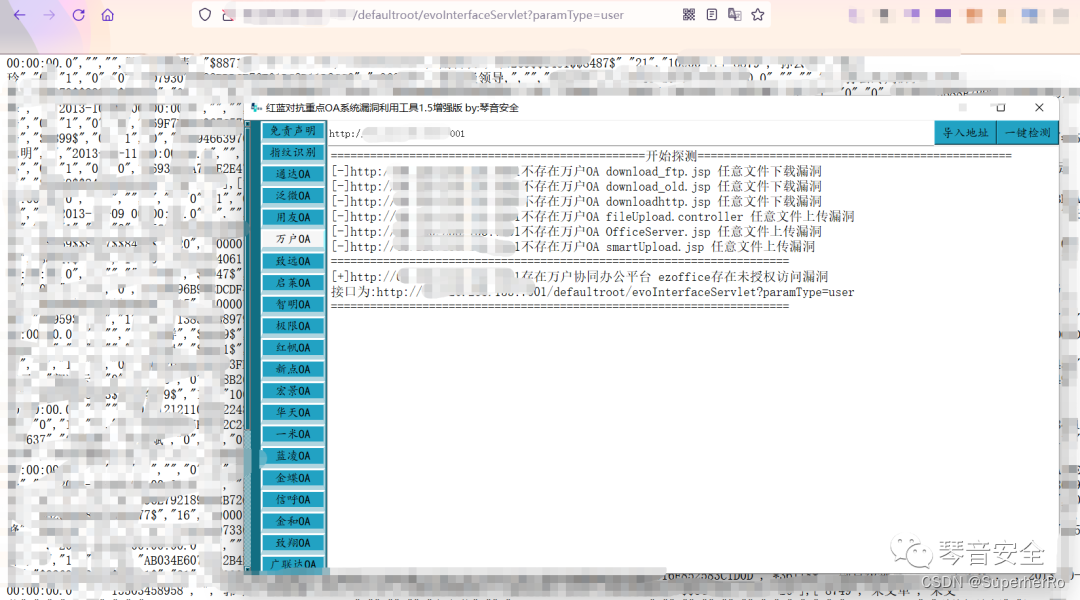This screenshot has width=1080, height=600.
Task: Open the tracking protection shield in address bar
Action: (x=204, y=14)
